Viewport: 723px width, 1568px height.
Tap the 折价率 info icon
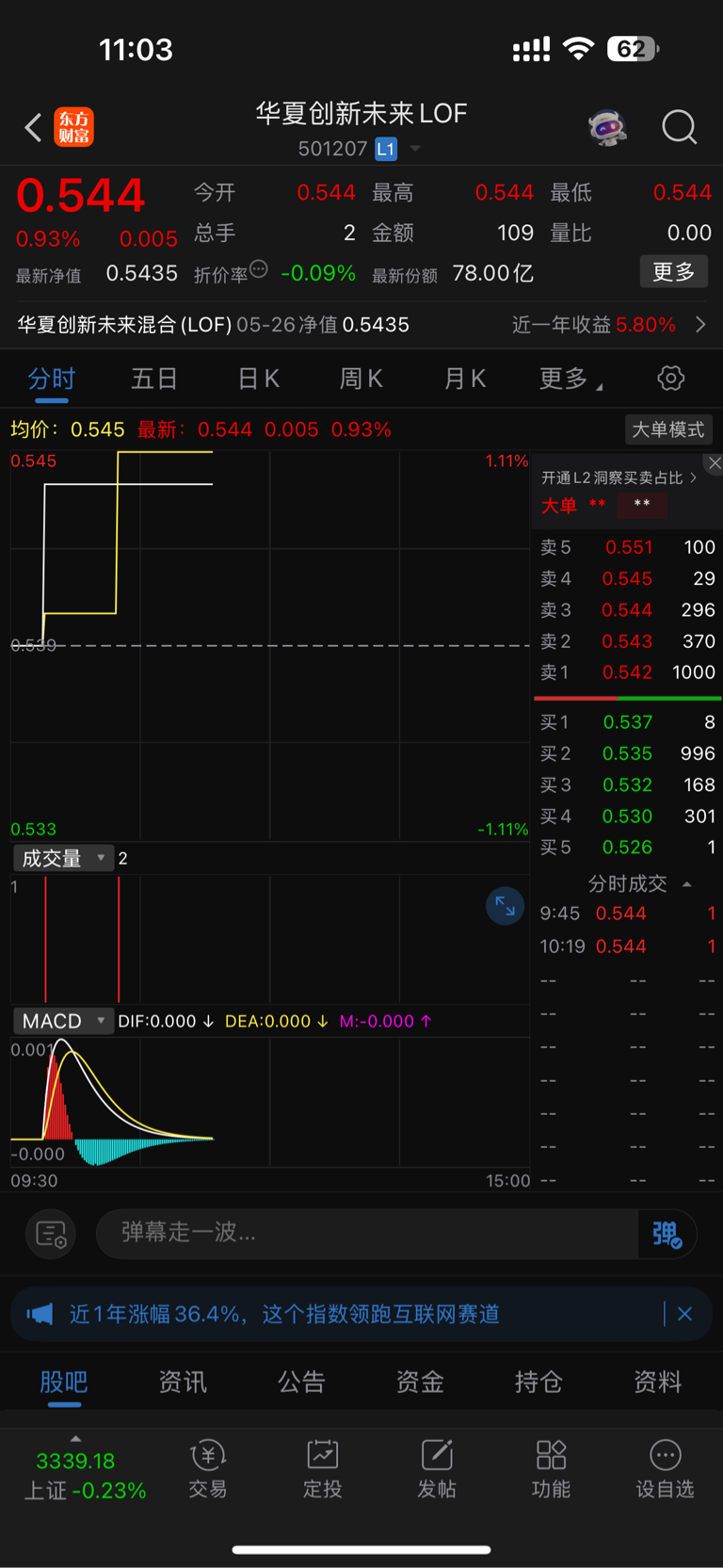(259, 269)
